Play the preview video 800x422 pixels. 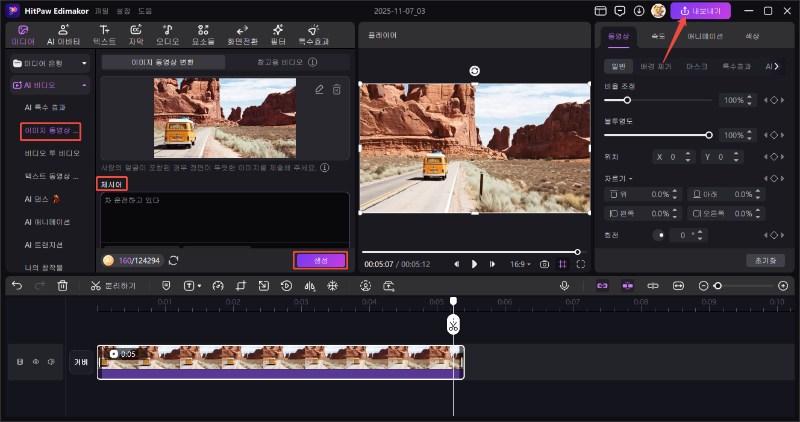pyautogui.click(x=474, y=264)
